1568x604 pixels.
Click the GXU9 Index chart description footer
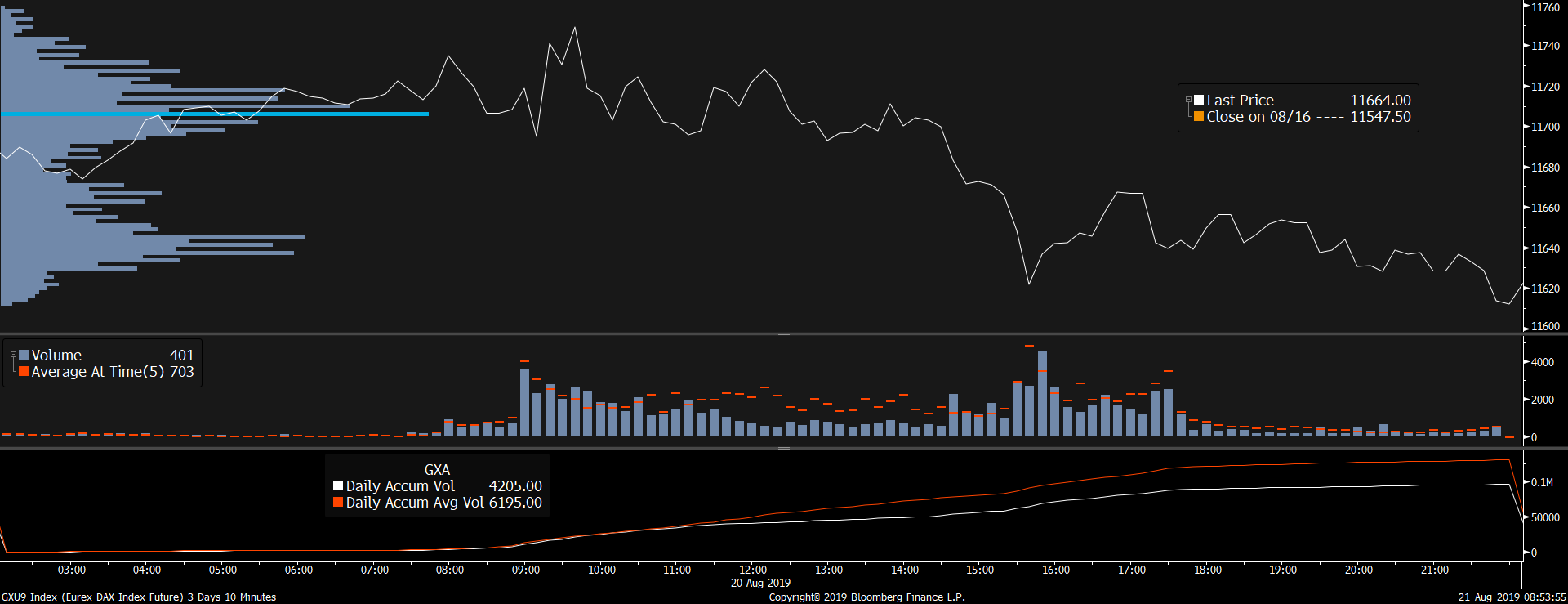[139, 597]
